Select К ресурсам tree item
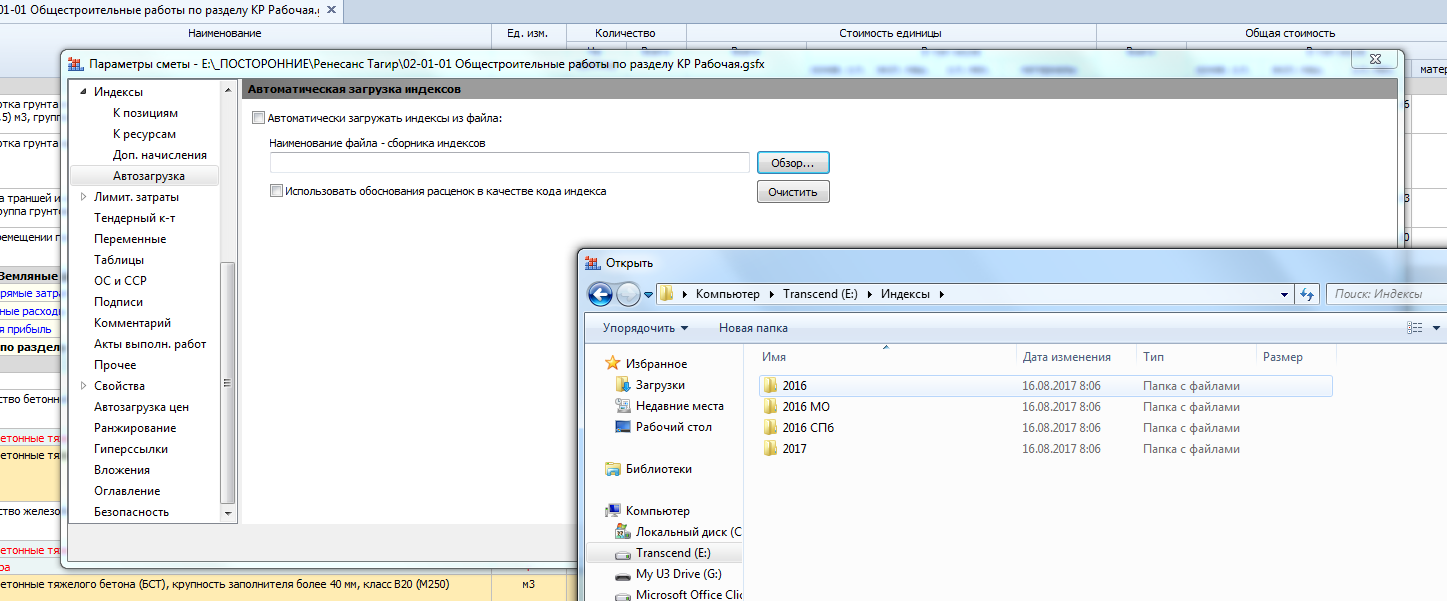Screen dimensions: 1447x601 tap(144, 134)
